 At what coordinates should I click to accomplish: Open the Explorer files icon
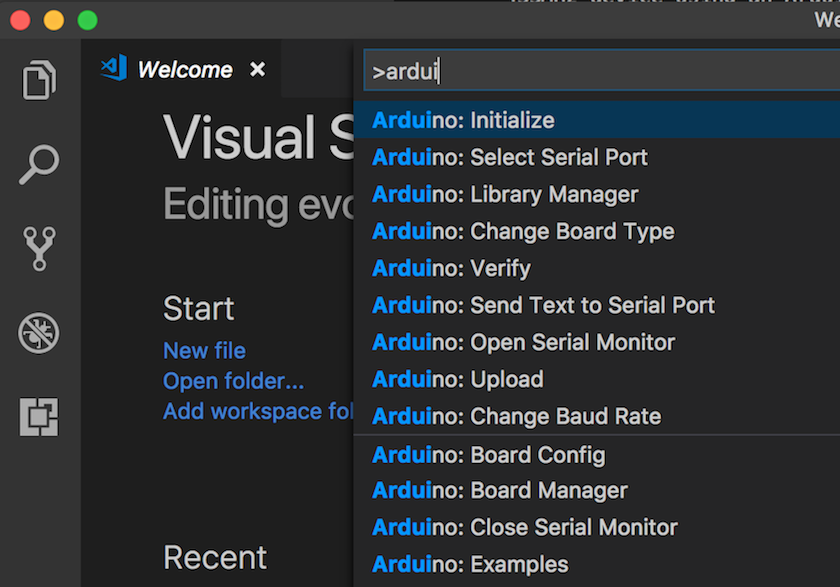39,80
